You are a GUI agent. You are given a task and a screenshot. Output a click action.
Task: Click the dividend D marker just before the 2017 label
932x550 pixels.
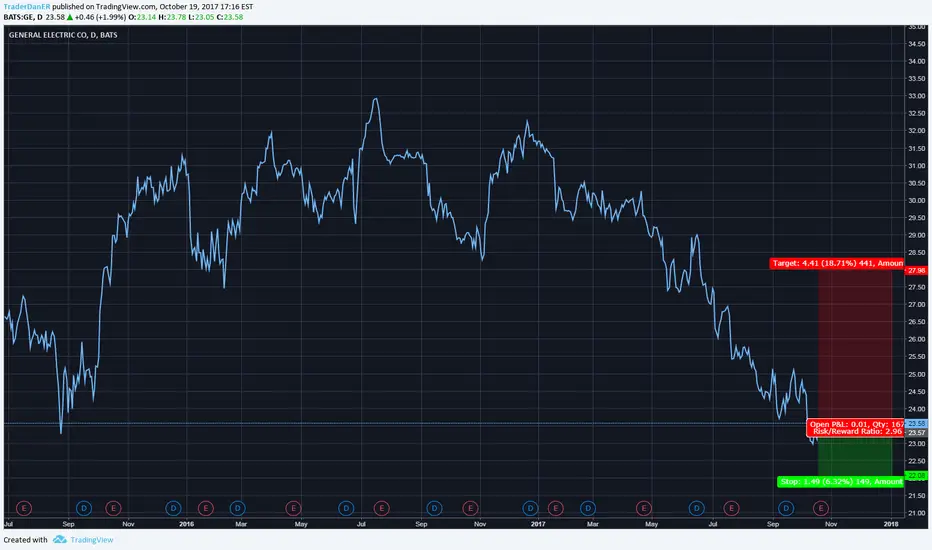point(530,508)
